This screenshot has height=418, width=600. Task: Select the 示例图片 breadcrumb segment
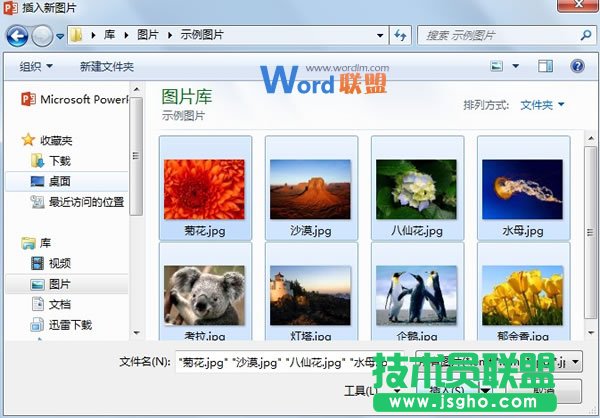click(x=202, y=35)
